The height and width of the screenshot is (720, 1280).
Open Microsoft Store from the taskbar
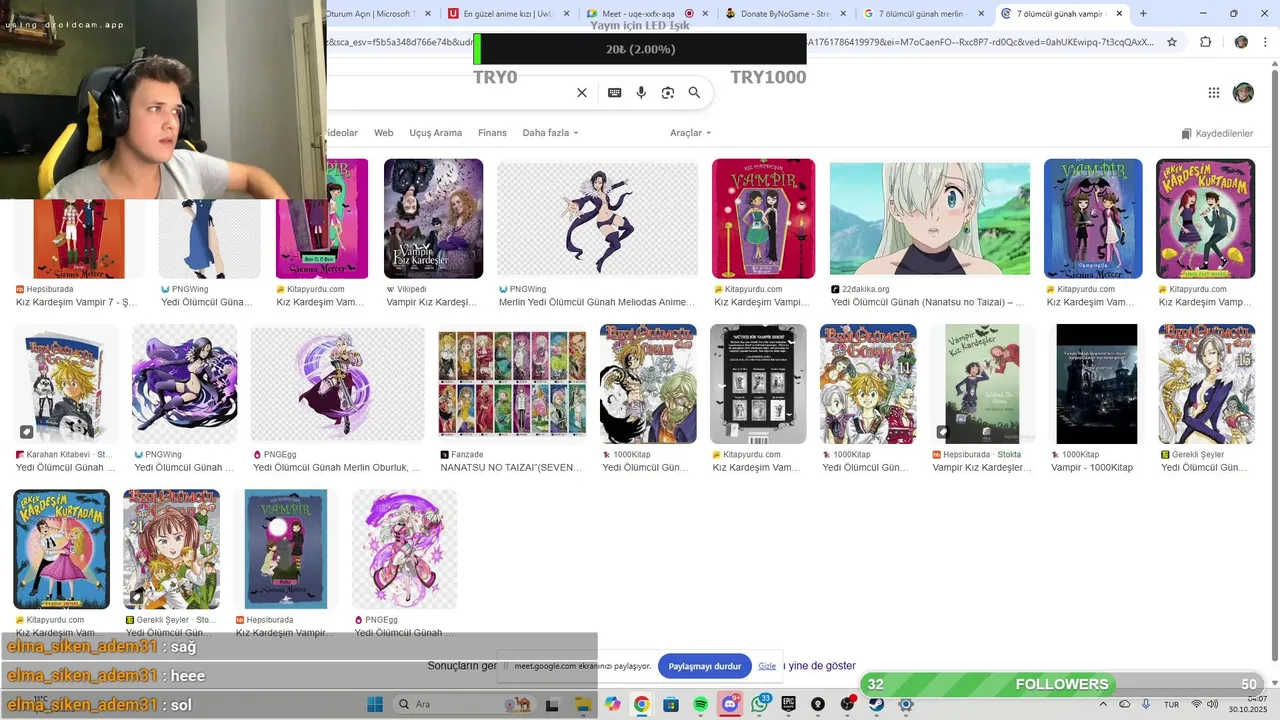671,704
